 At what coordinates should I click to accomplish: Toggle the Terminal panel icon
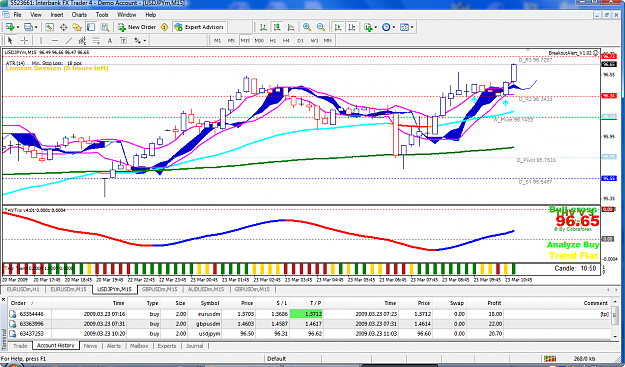[91, 27]
